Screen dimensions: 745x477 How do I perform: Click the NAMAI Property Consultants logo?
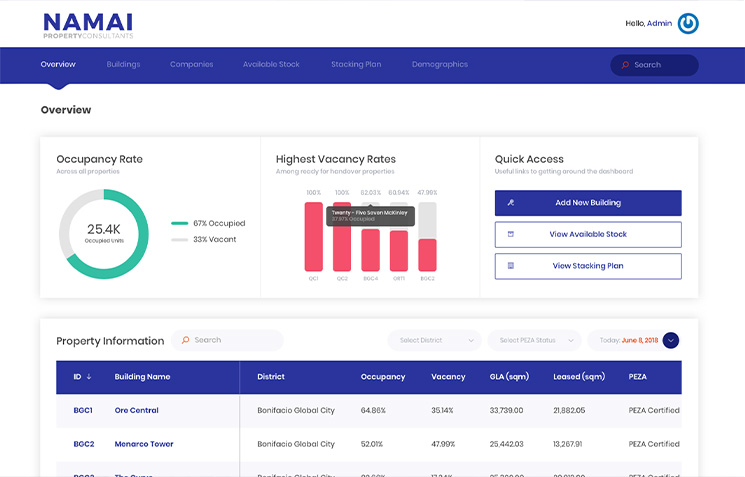[x=88, y=26]
